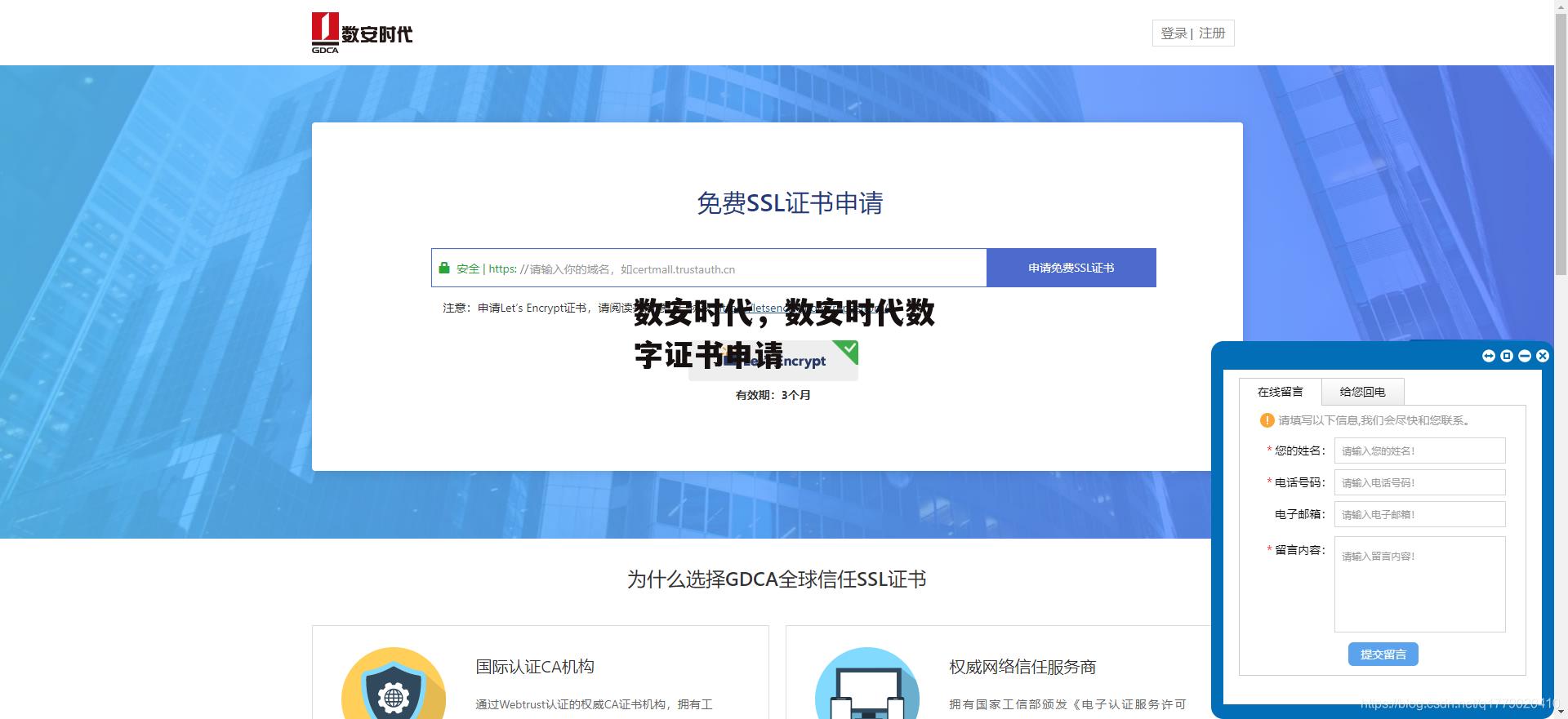Focus the 电话号码 phone field
1568x719 pixels.
pyautogui.click(x=1419, y=482)
